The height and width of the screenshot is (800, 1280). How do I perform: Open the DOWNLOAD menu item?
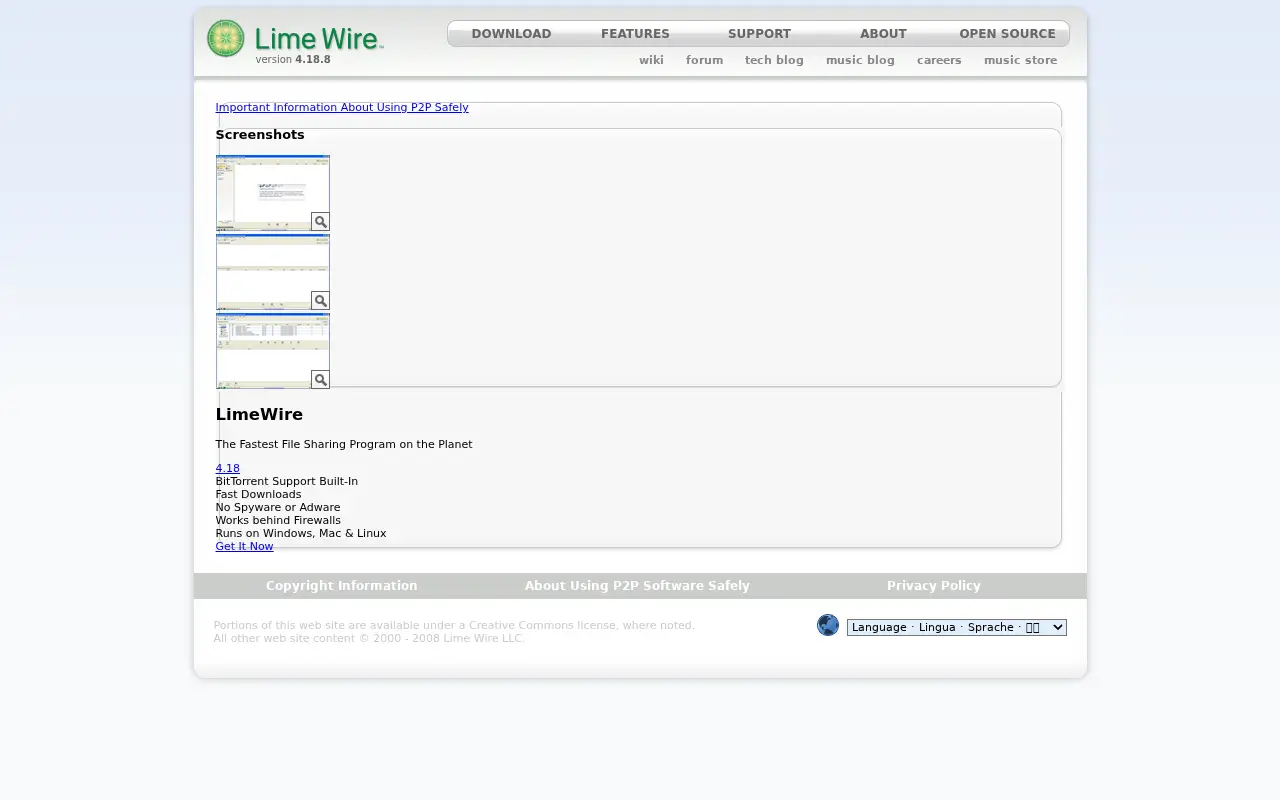coord(511,34)
